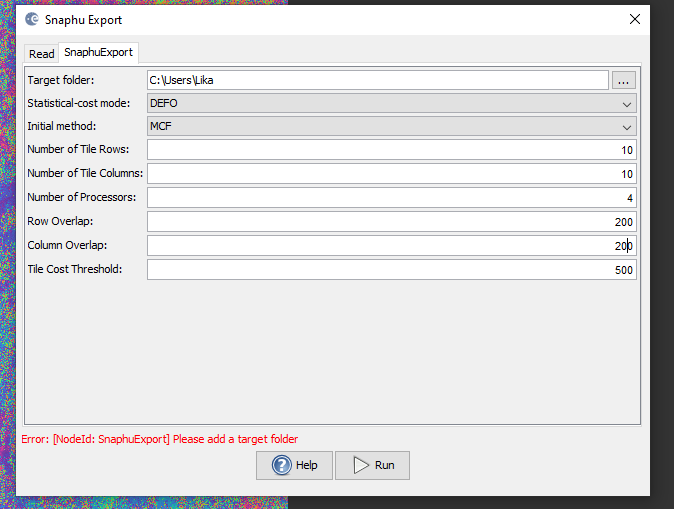The image size is (674, 509).
Task: Click the Number of Tile Columns label
Action: (85, 173)
